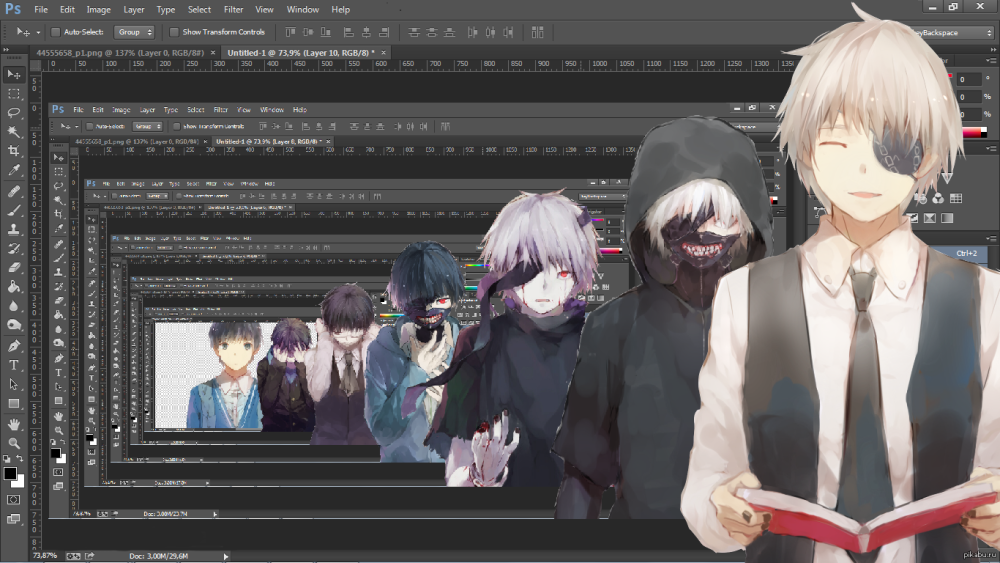Select the Crop tool
1000x563 pixels.
[13, 151]
